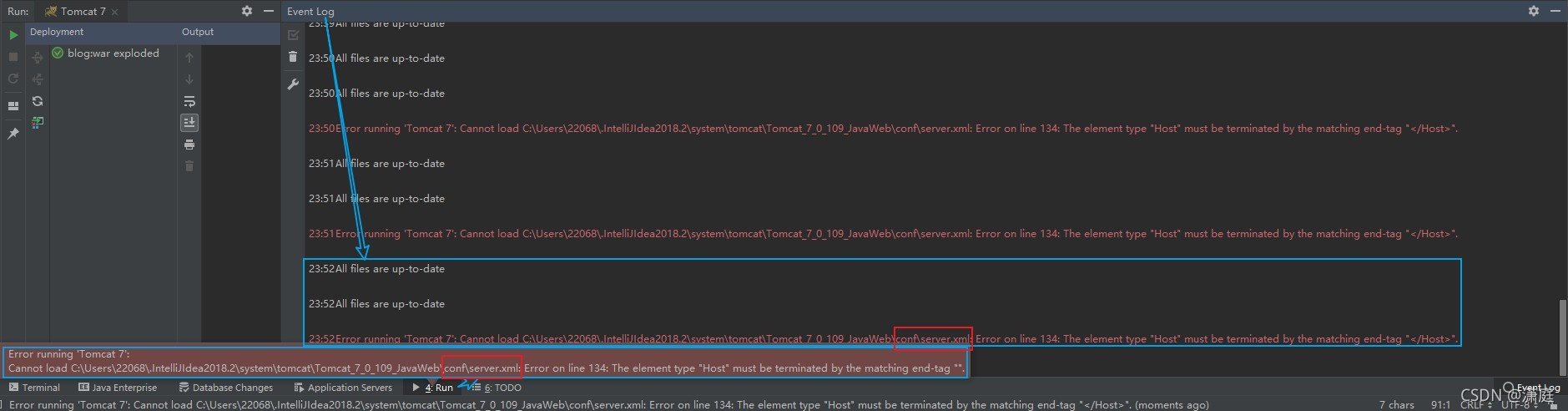Click the Update application icon with colored squares

38,123
